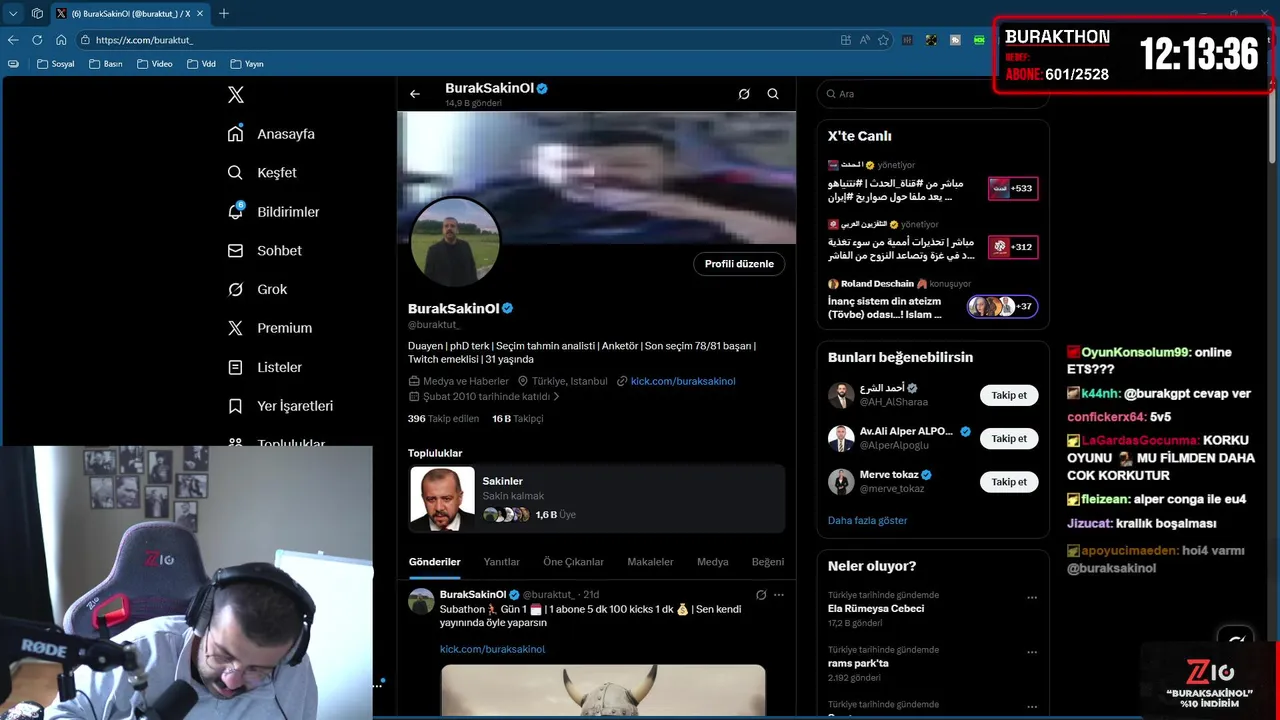The height and width of the screenshot is (720, 1280).
Task: Close the BurakSakinOl X tab
Action: pyautogui.click(x=201, y=14)
